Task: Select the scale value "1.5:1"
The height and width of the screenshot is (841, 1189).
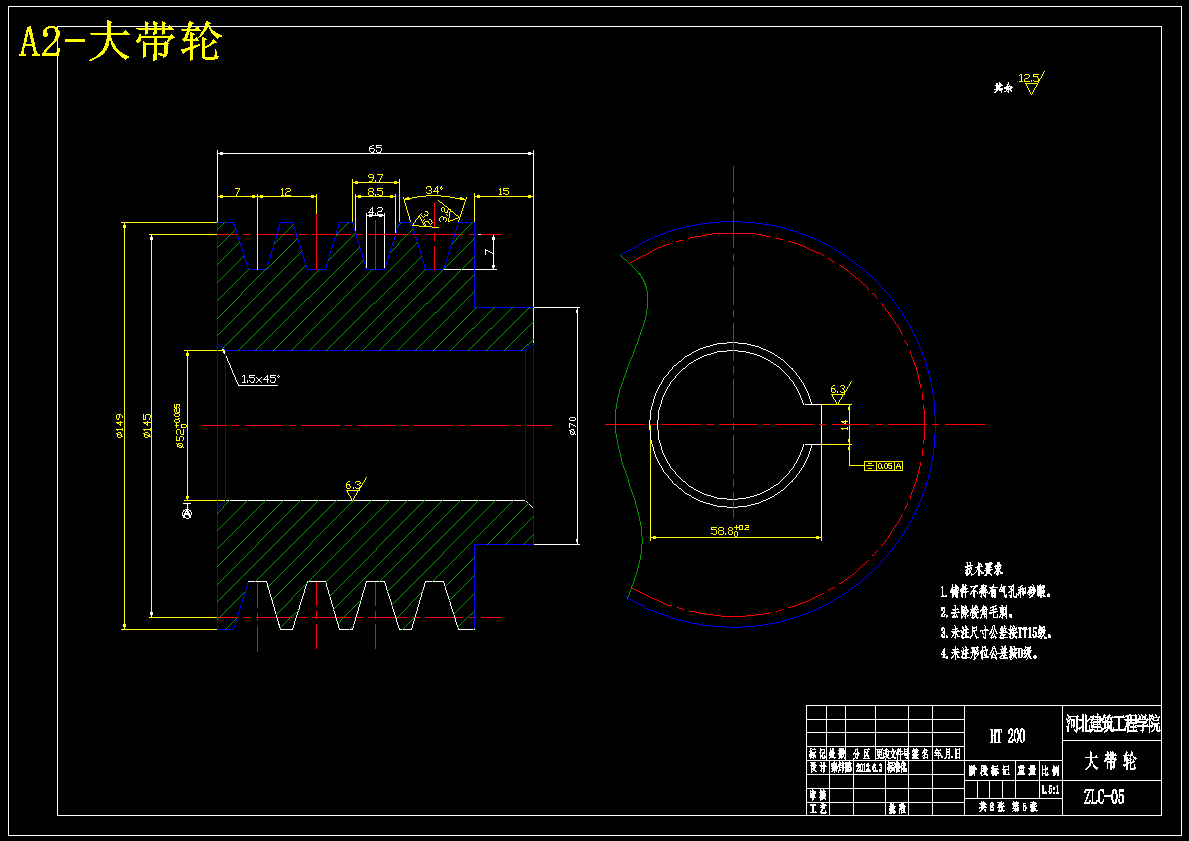Action: [x=1050, y=789]
